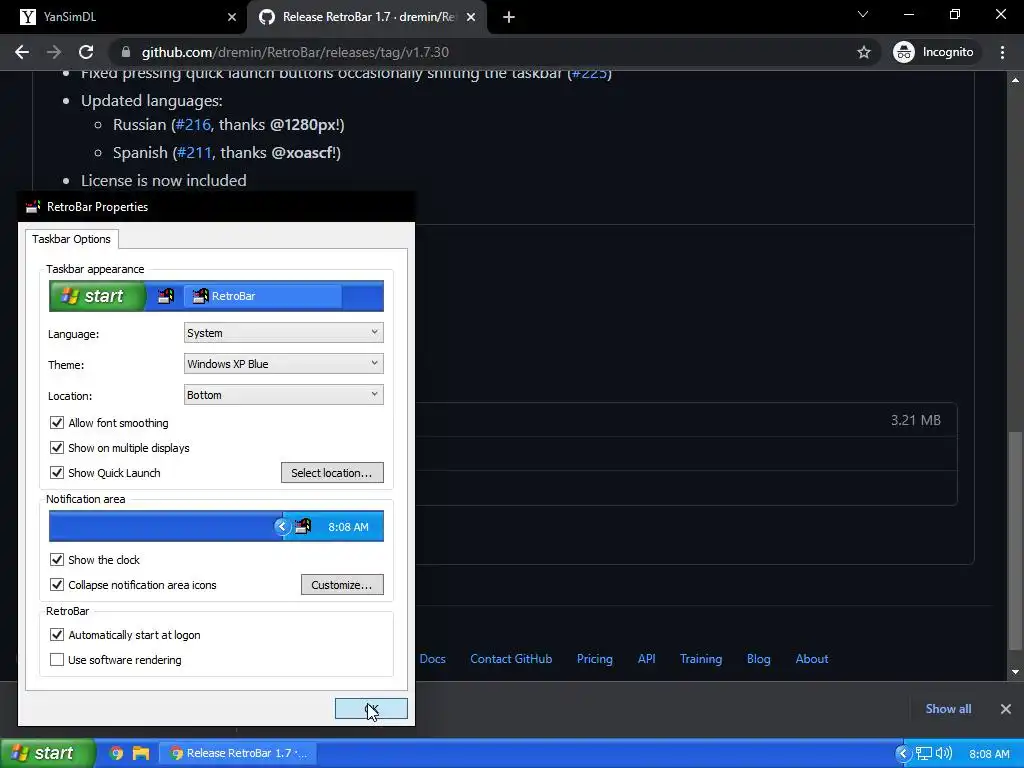Open the Docs footer link

pyautogui.click(x=432, y=659)
